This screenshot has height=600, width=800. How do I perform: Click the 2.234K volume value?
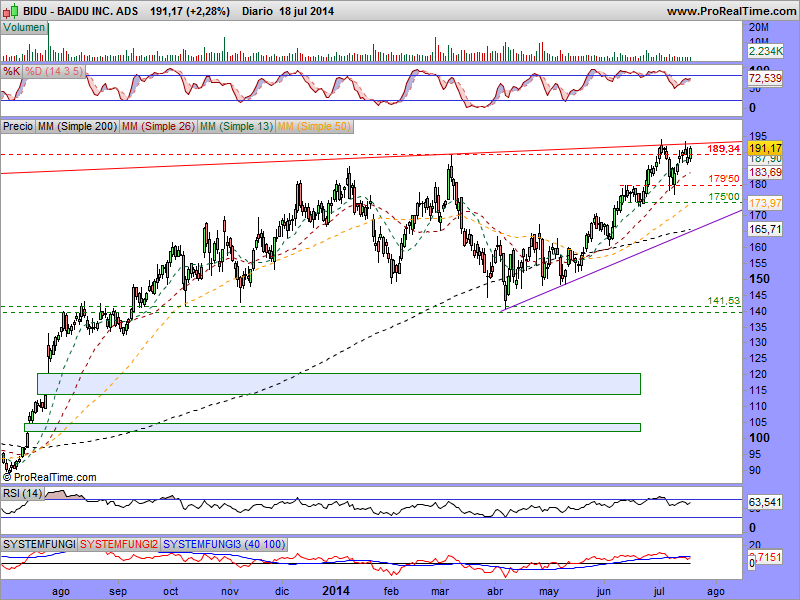[765, 51]
